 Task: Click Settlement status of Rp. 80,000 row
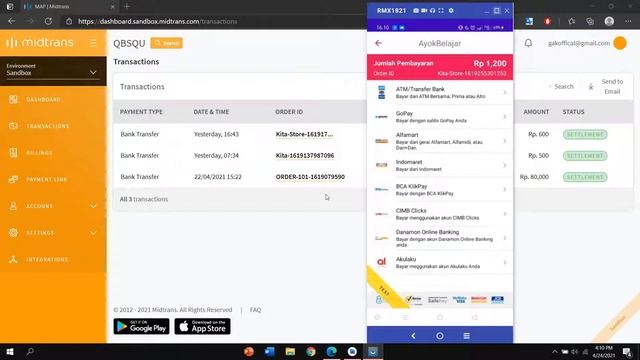(585, 177)
